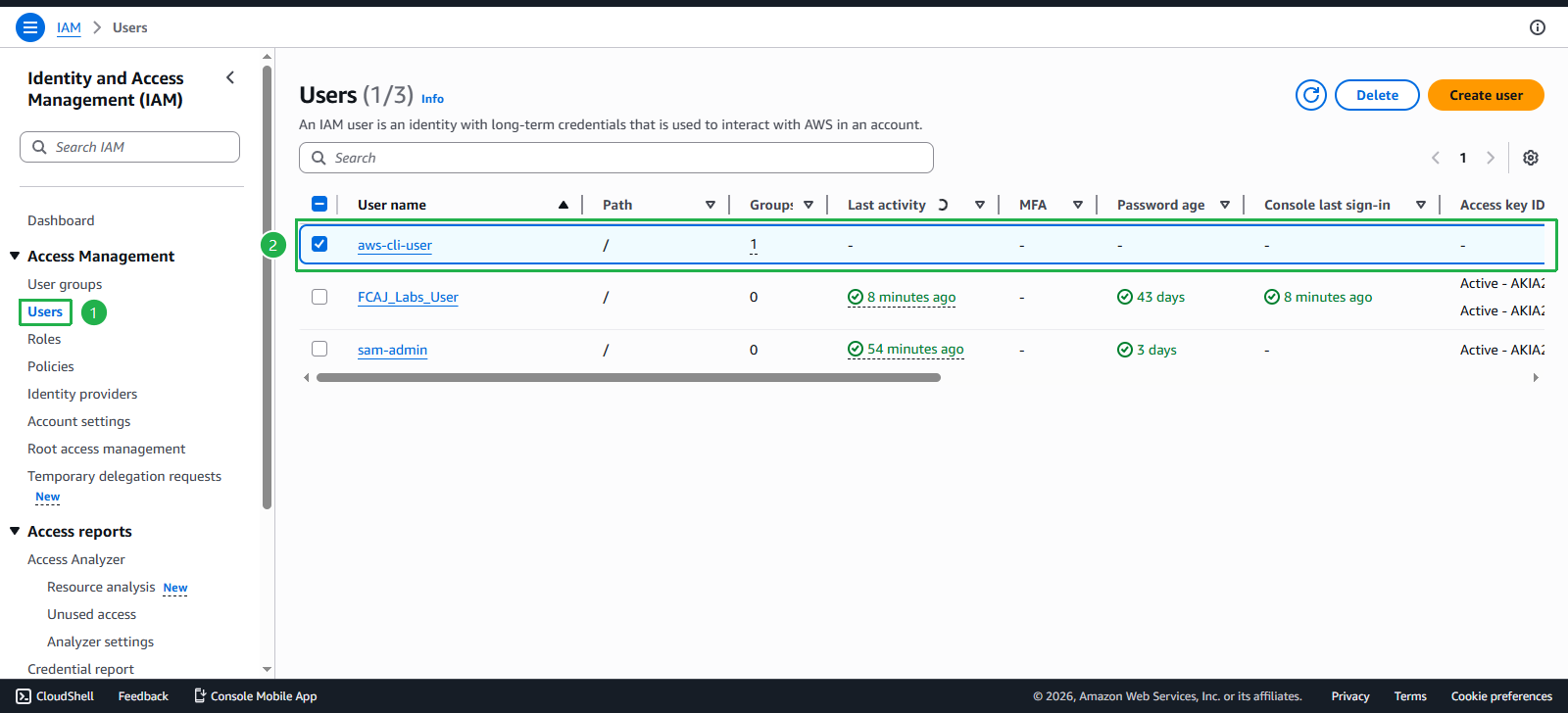
Task: Toggle the select-all users checkbox
Action: (319, 204)
